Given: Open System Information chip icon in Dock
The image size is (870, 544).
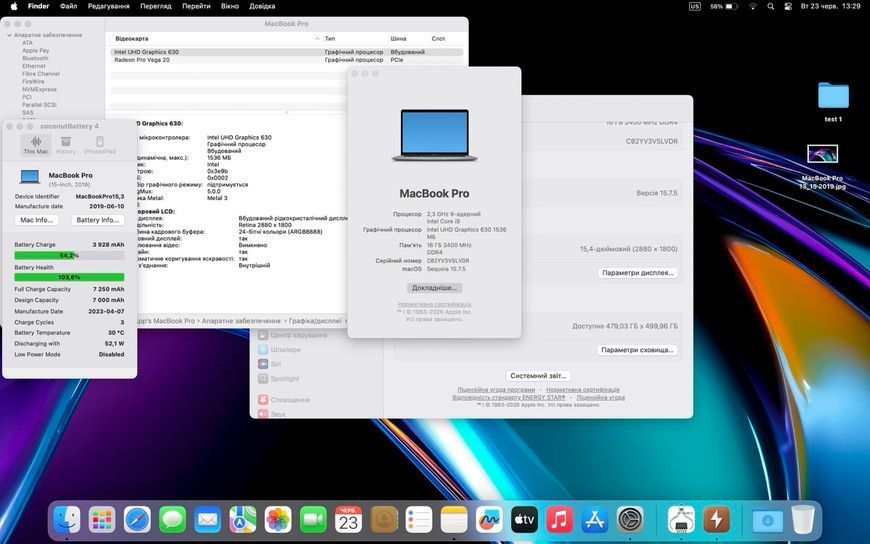Looking at the screenshot, I should pos(681,520).
